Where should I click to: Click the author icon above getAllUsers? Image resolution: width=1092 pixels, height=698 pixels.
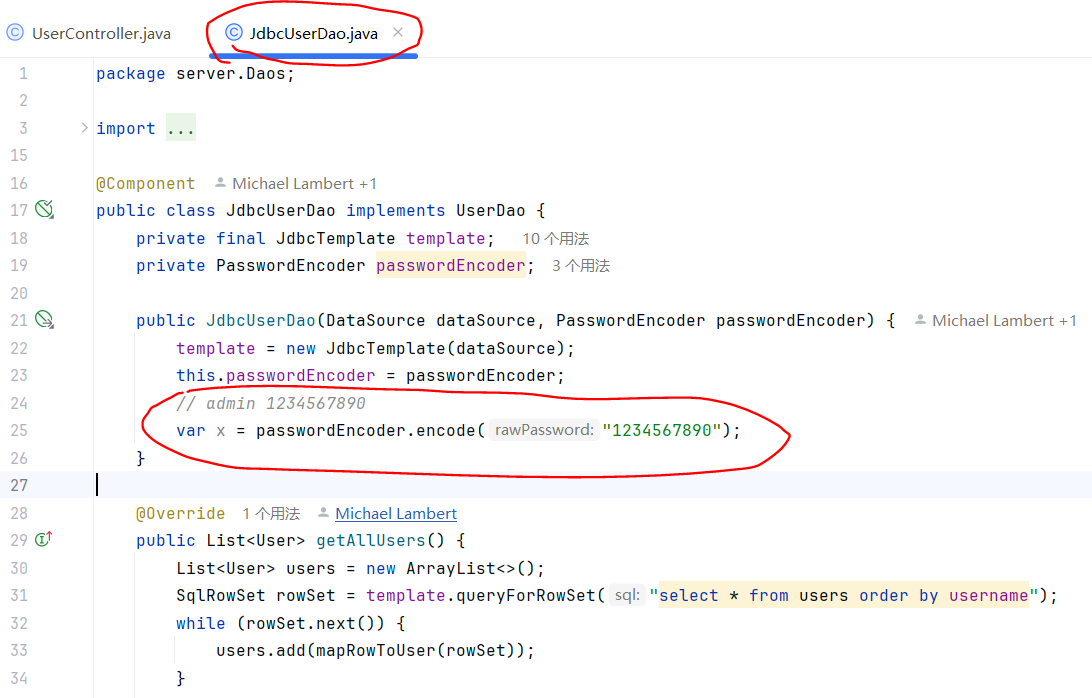tap(323, 513)
